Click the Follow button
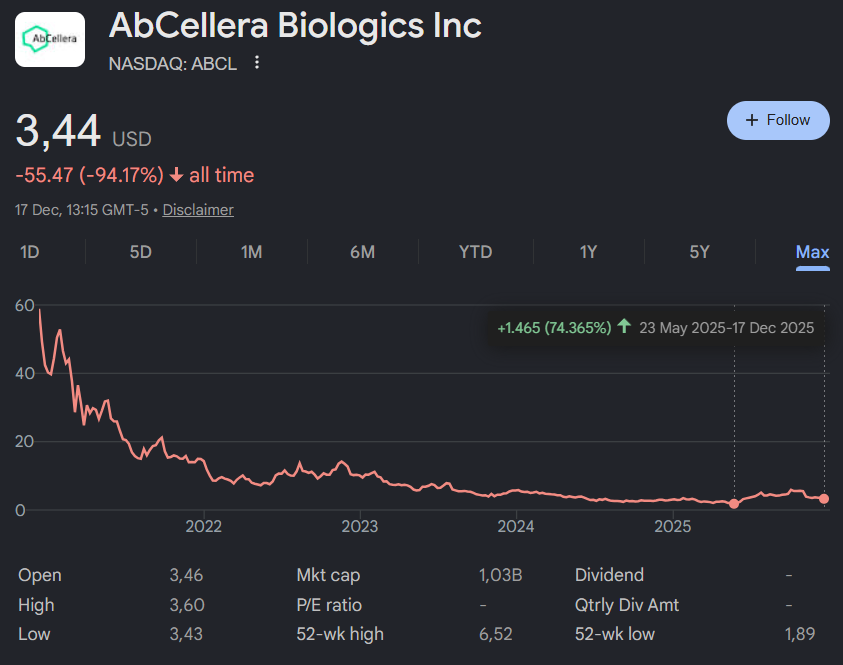The image size is (843, 665). click(778, 120)
